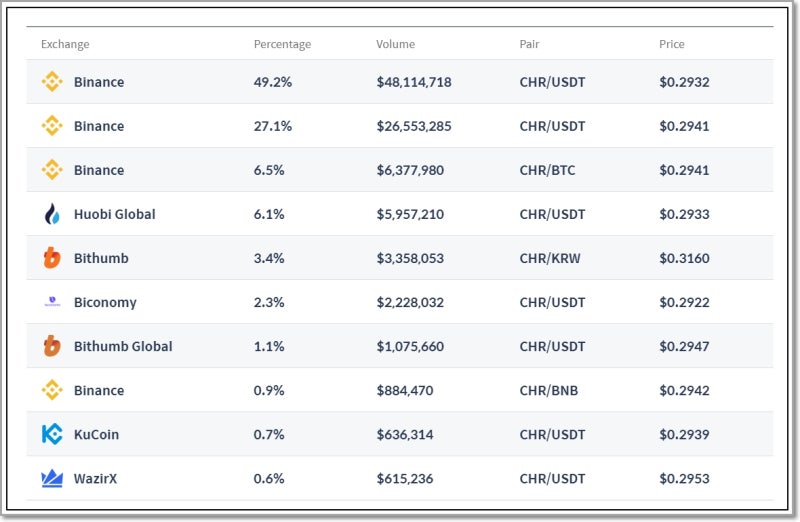The width and height of the screenshot is (800, 522).
Task: Click the KuCoin logo icon
Action: pyautogui.click(x=52, y=434)
